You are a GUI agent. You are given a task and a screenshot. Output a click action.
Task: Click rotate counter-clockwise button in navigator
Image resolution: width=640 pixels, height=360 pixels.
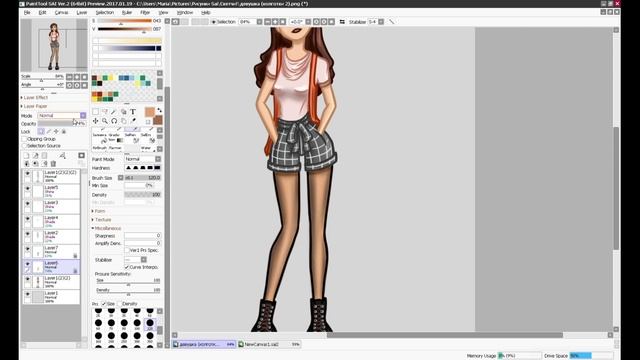[69, 85]
